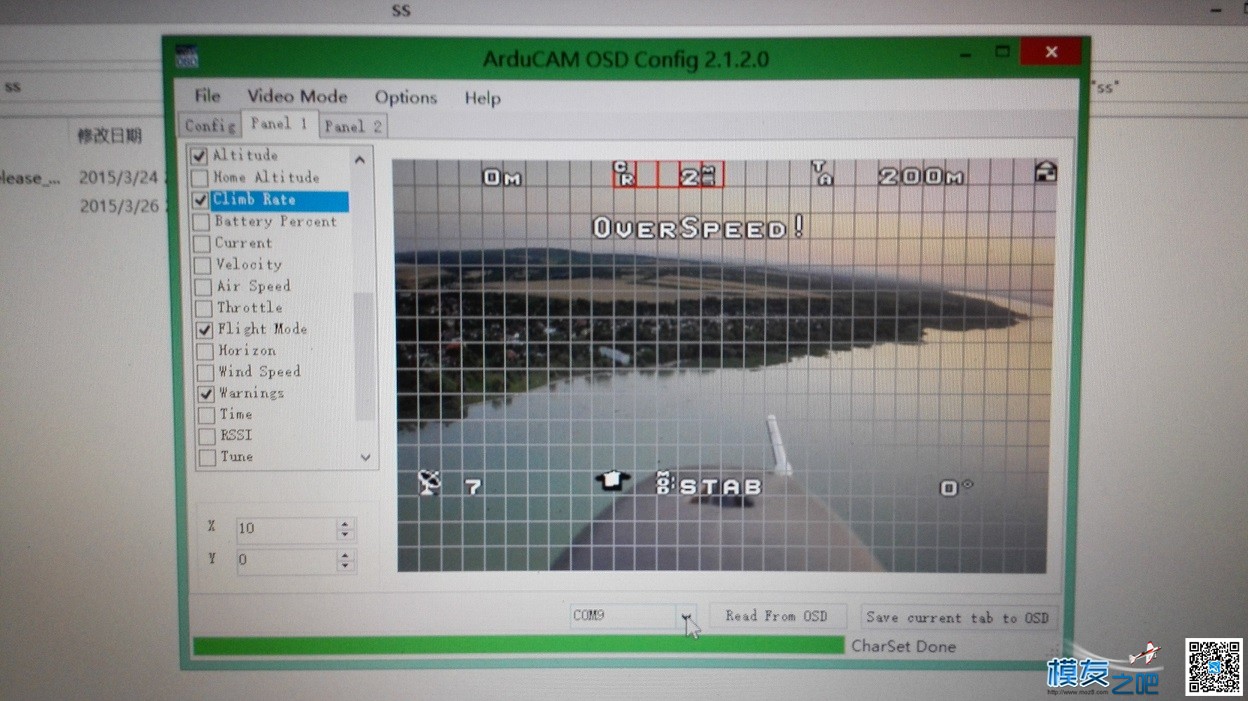Uncheck the Climb Rate checkbox
The width and height of the screenshot is (1248, 701).
click(201, 200)
